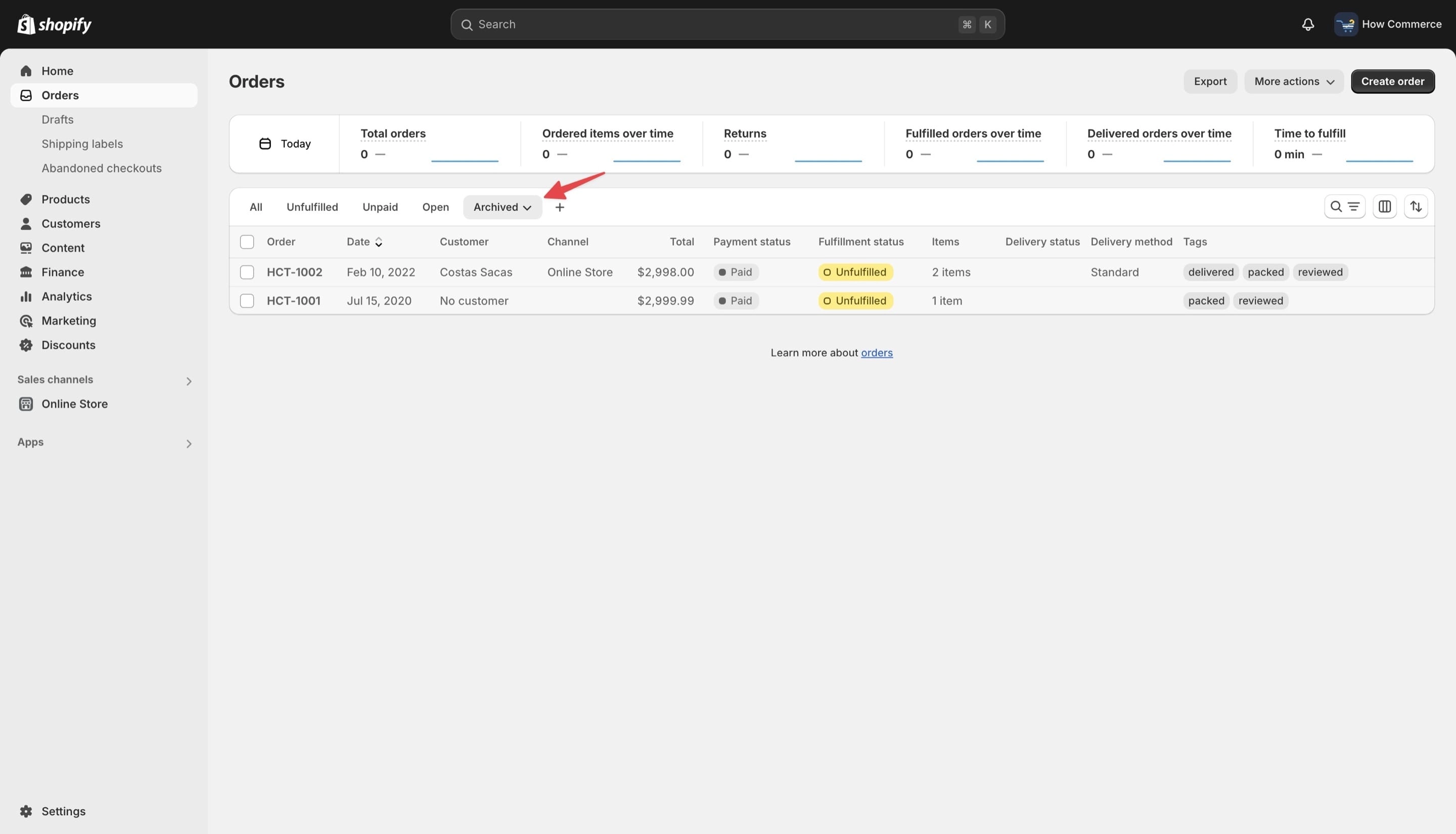1456x834 pixels.
Task: Click the Products tag icon
Action: tap(26, 199)
